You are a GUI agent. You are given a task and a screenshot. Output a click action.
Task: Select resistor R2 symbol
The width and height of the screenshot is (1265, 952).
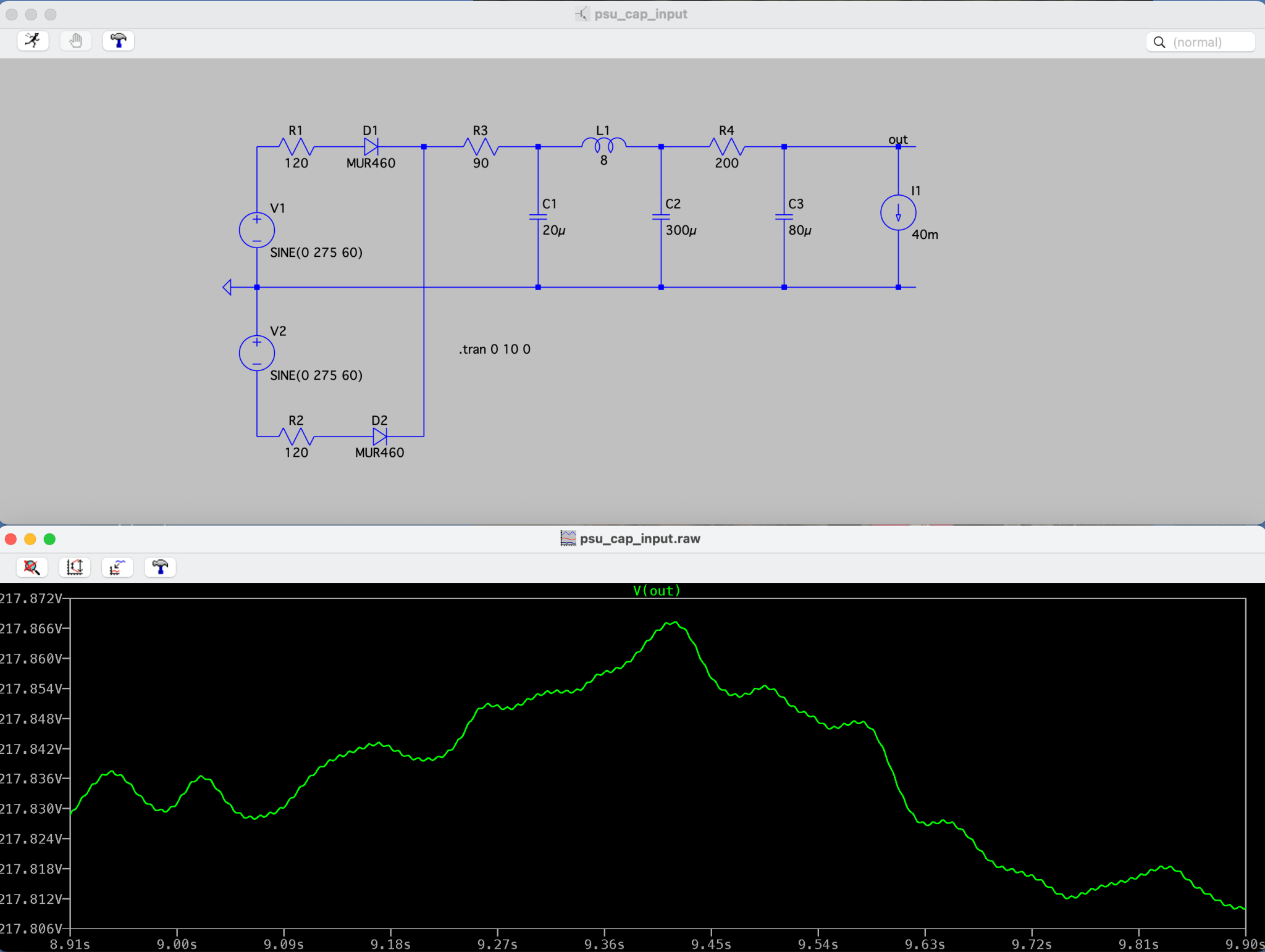[296, 436]
